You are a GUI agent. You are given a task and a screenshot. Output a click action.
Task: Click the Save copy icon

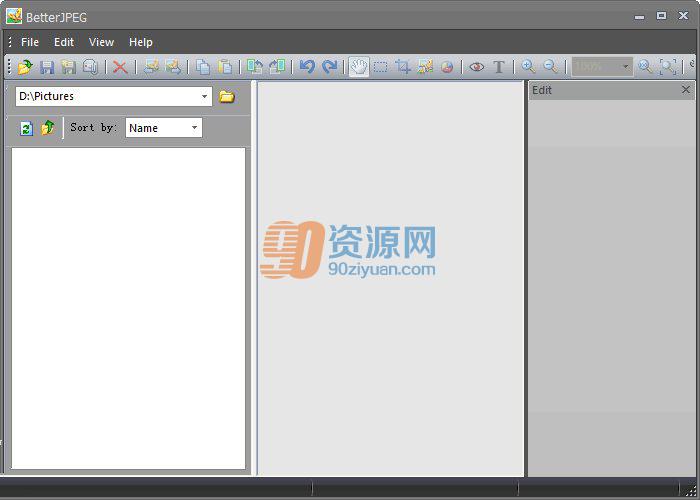coord(90,67)
